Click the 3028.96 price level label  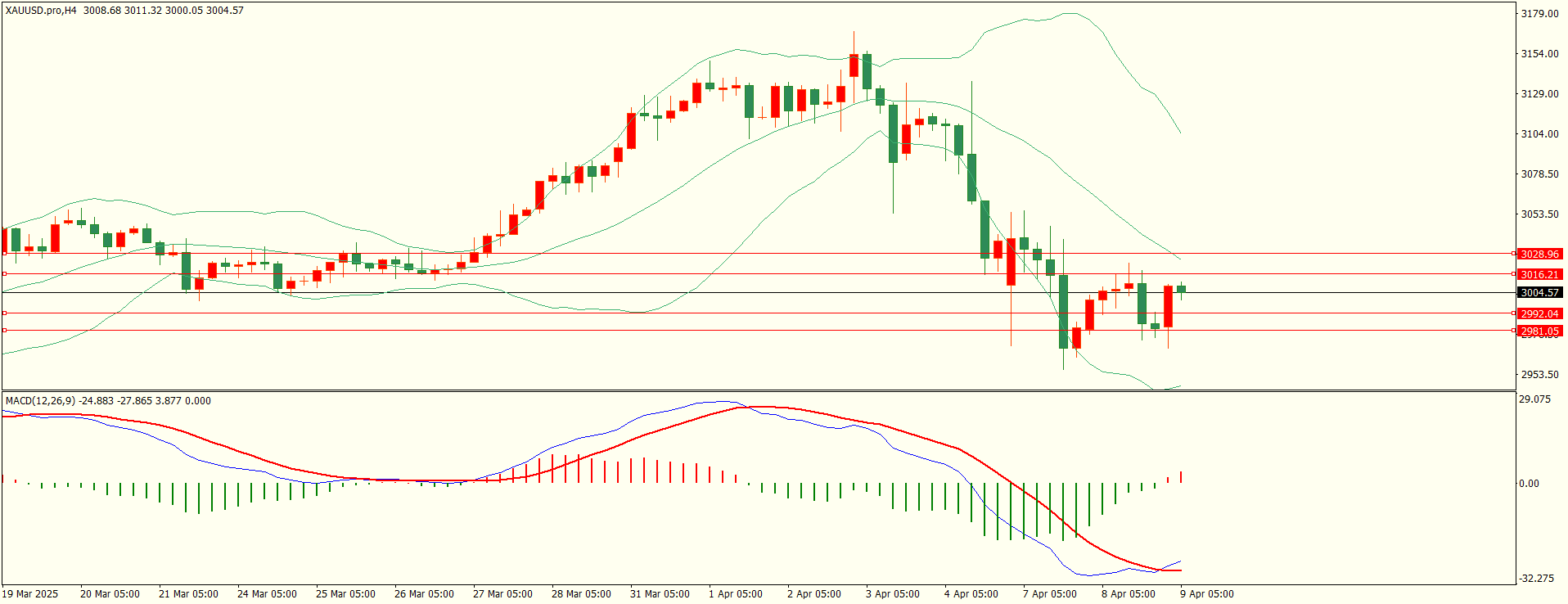(x=1539, y=255)
